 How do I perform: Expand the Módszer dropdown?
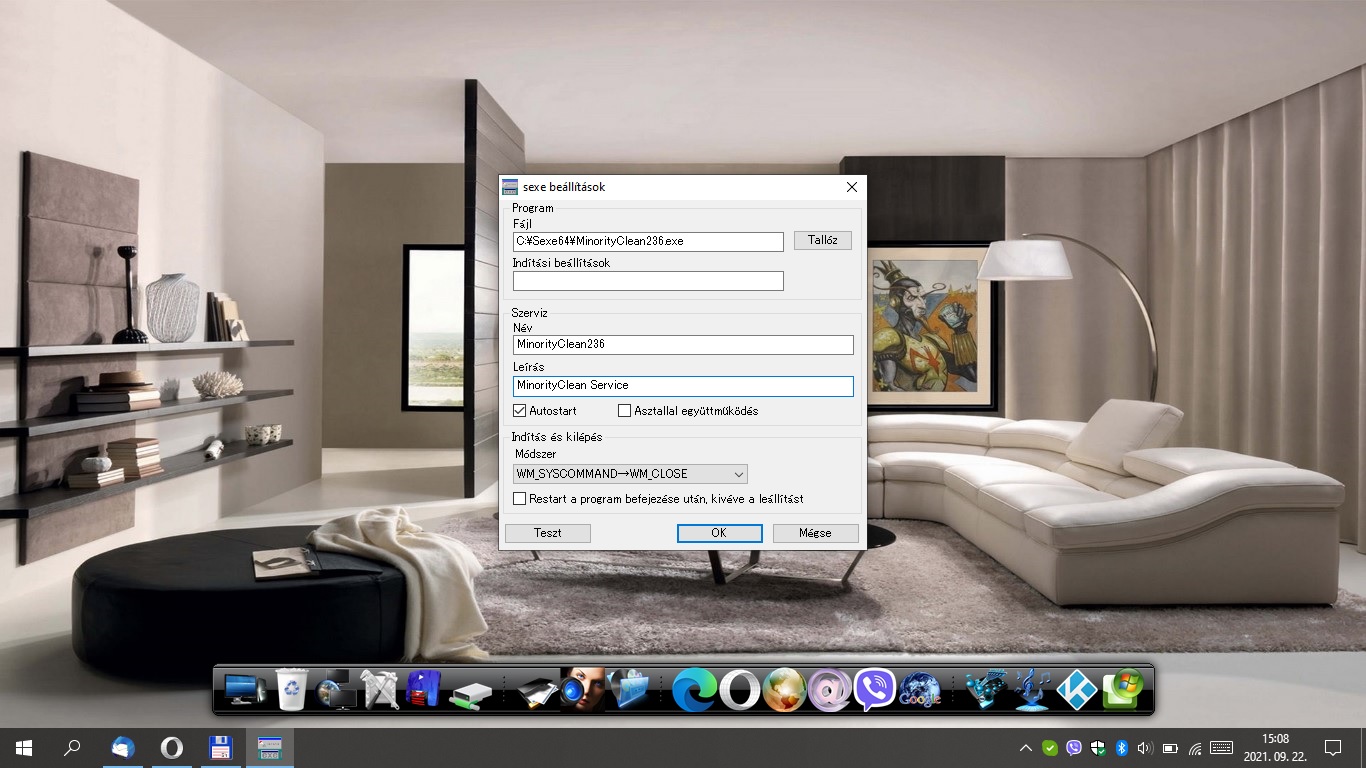630,474
